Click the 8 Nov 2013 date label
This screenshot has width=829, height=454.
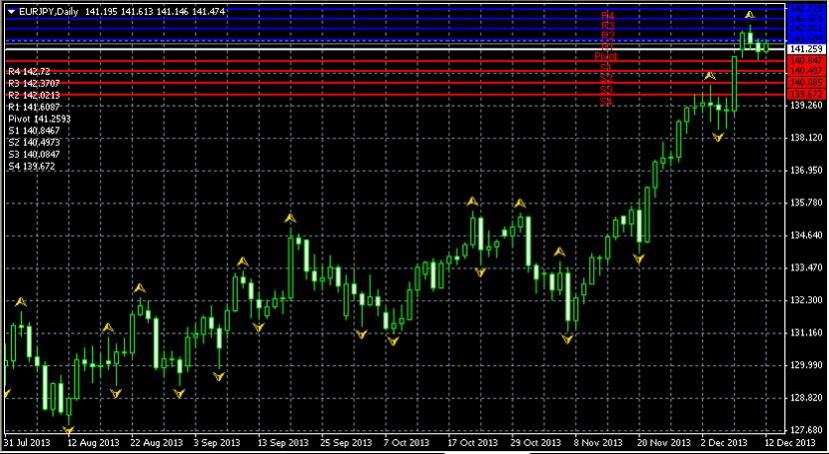[x=599, y=442]
